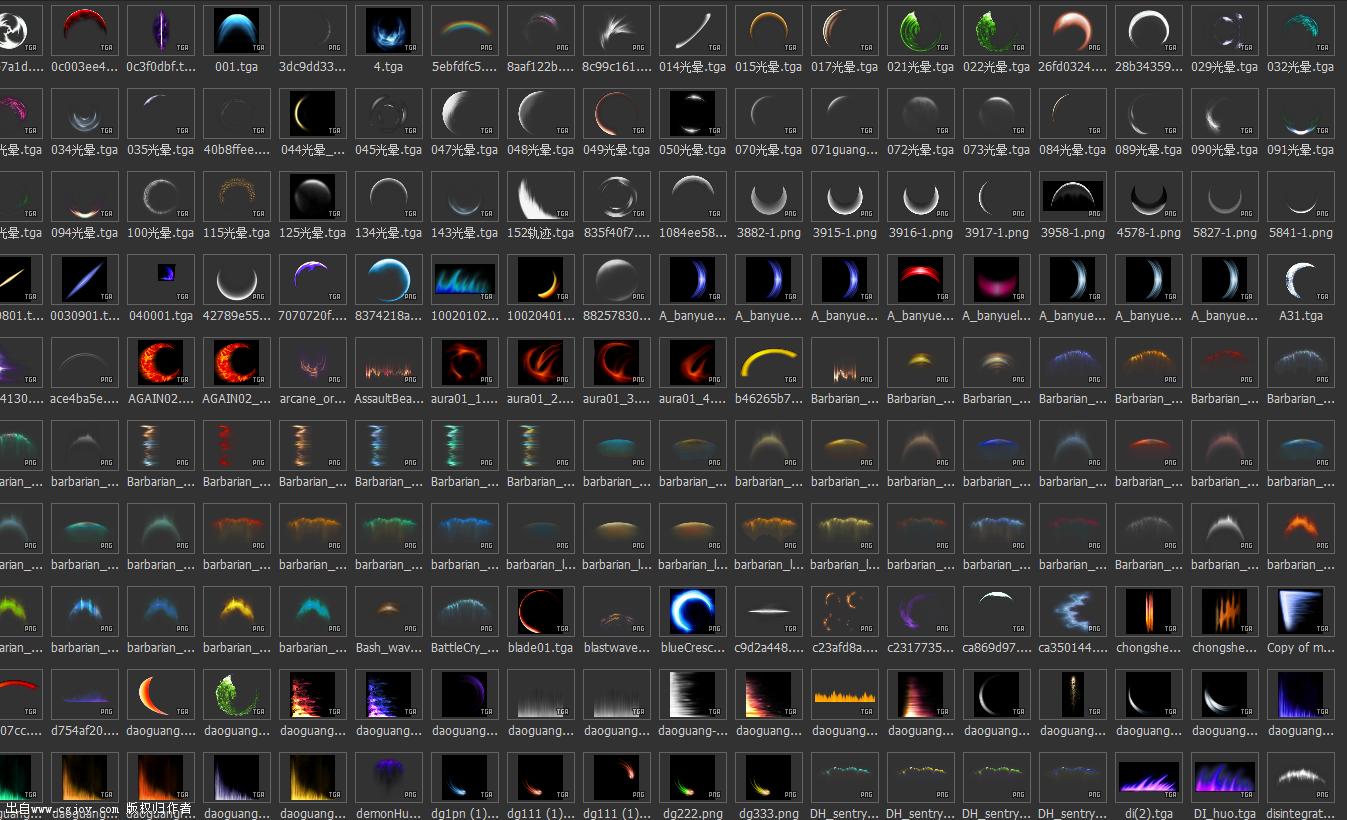The image size is (1347, 820).
Task: Open the 10020401 orange crescent thumbnail
Action: point(541,279)
